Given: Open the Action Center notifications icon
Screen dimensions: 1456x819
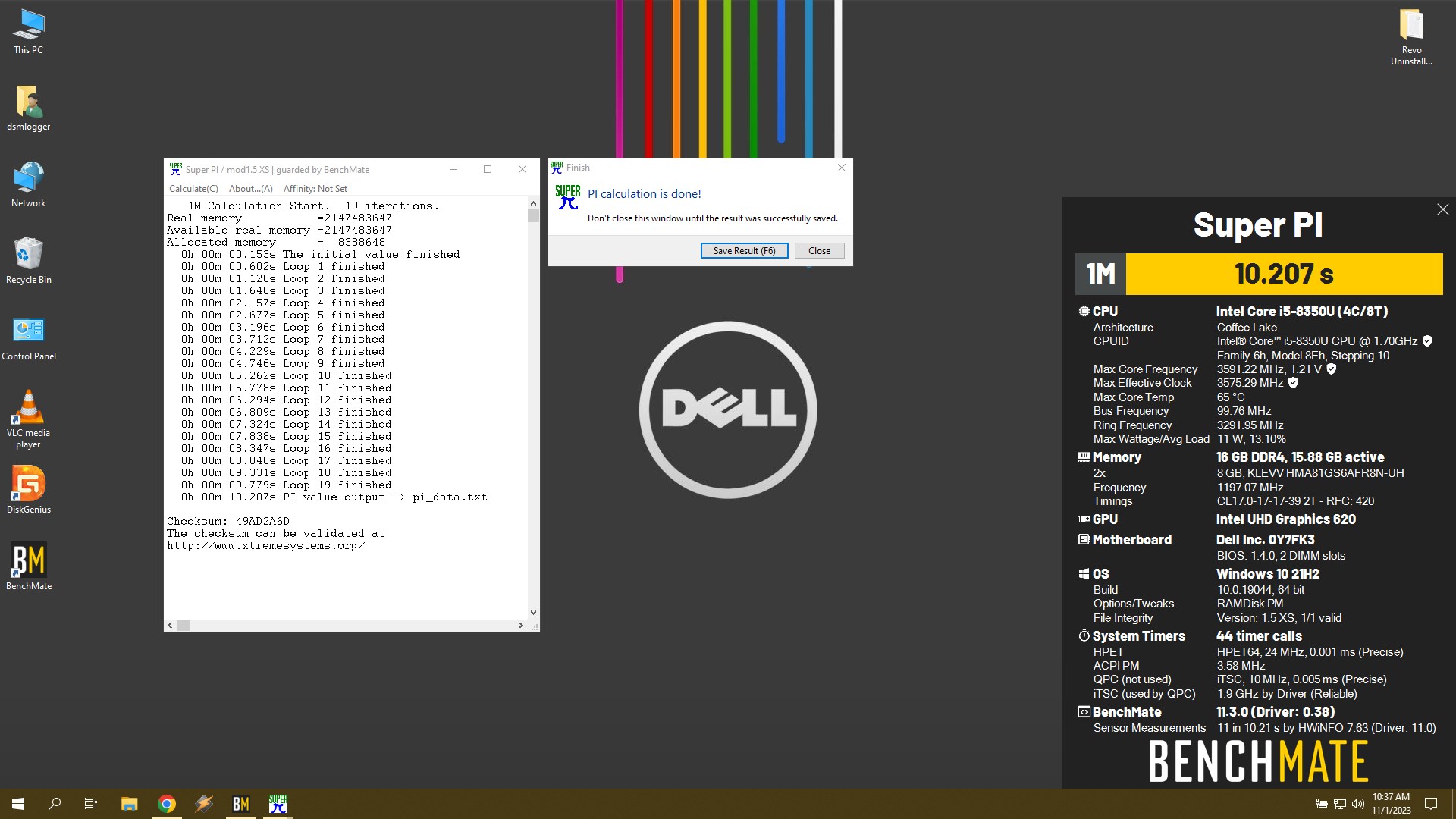Looking at the screenshot, I should coord(1431,804).
